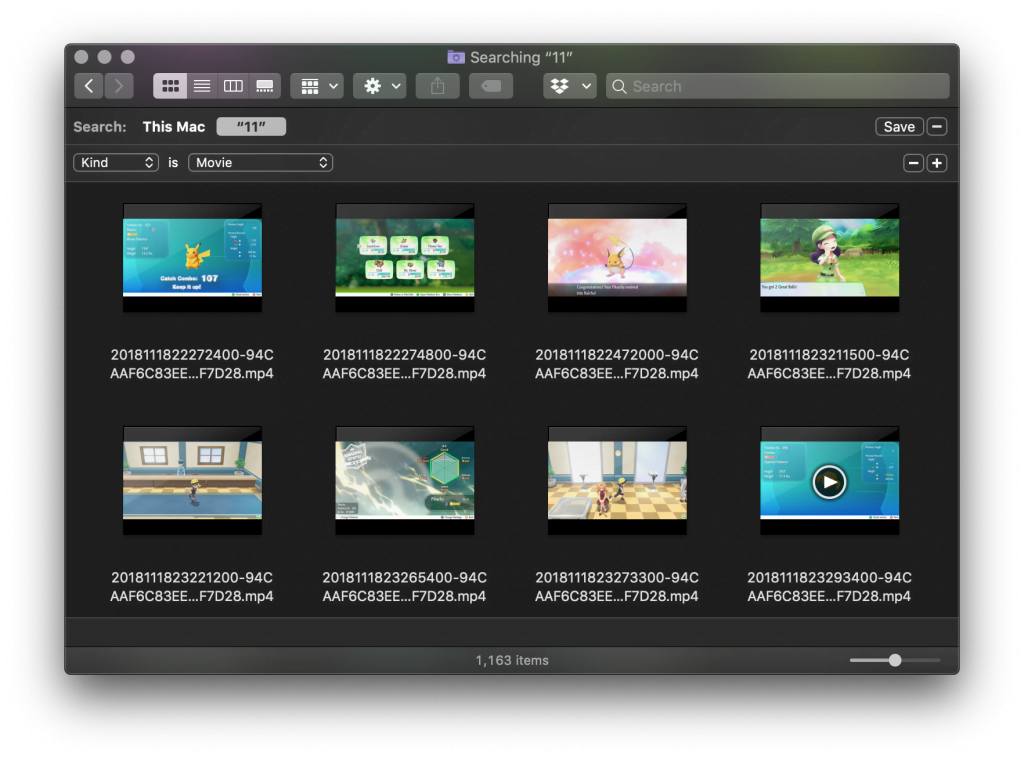The height and width of the screenshot is (760, 1024).
Task: Select the checkered floor room thumbnail
Action: [617, 481]
